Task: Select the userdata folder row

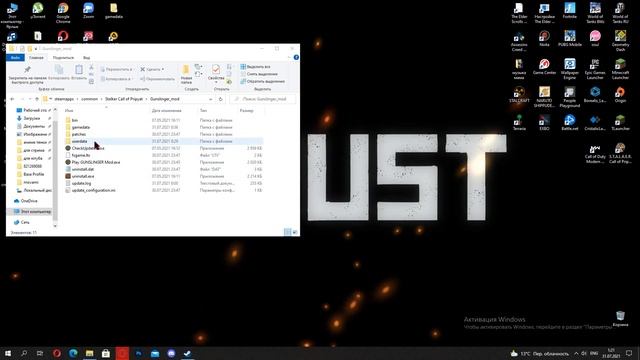Action: coord(163,141)
